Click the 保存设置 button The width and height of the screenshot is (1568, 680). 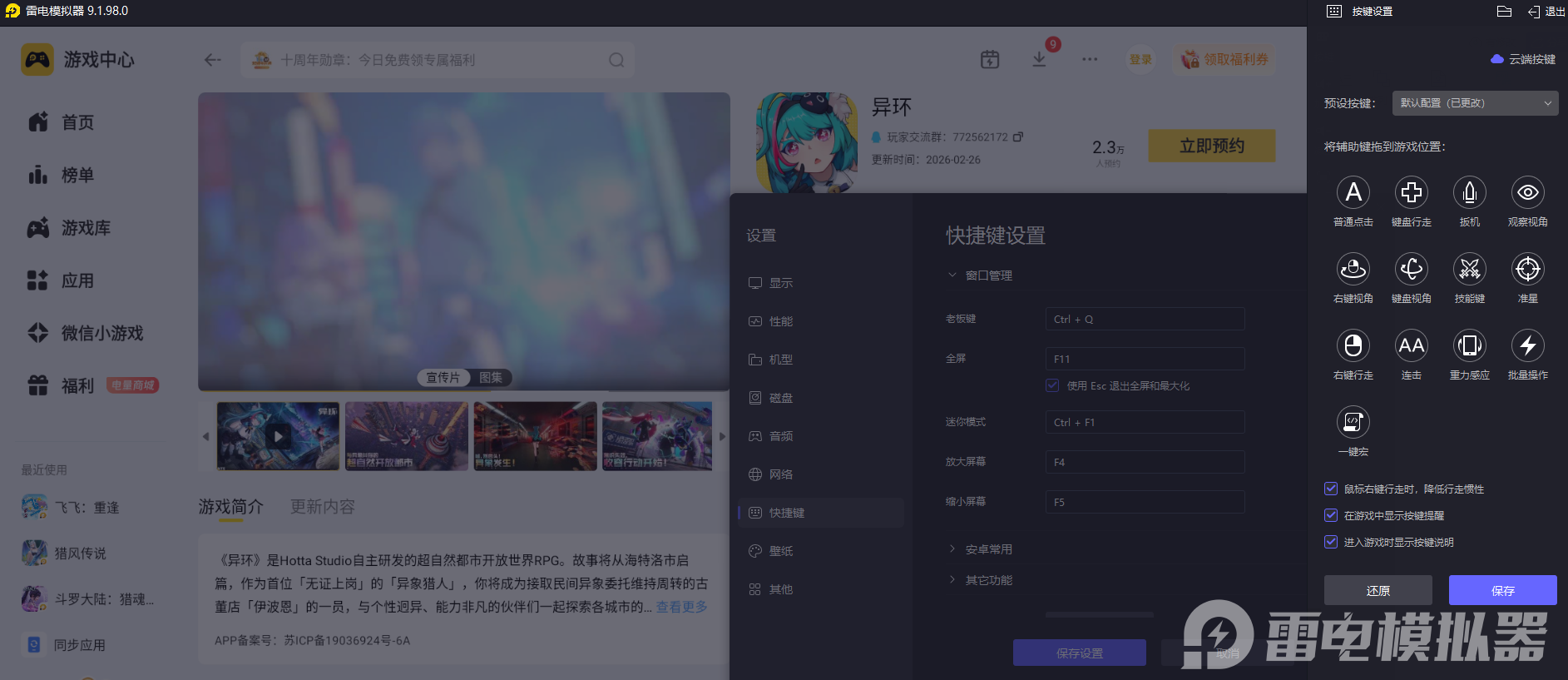pos(1080,653)
